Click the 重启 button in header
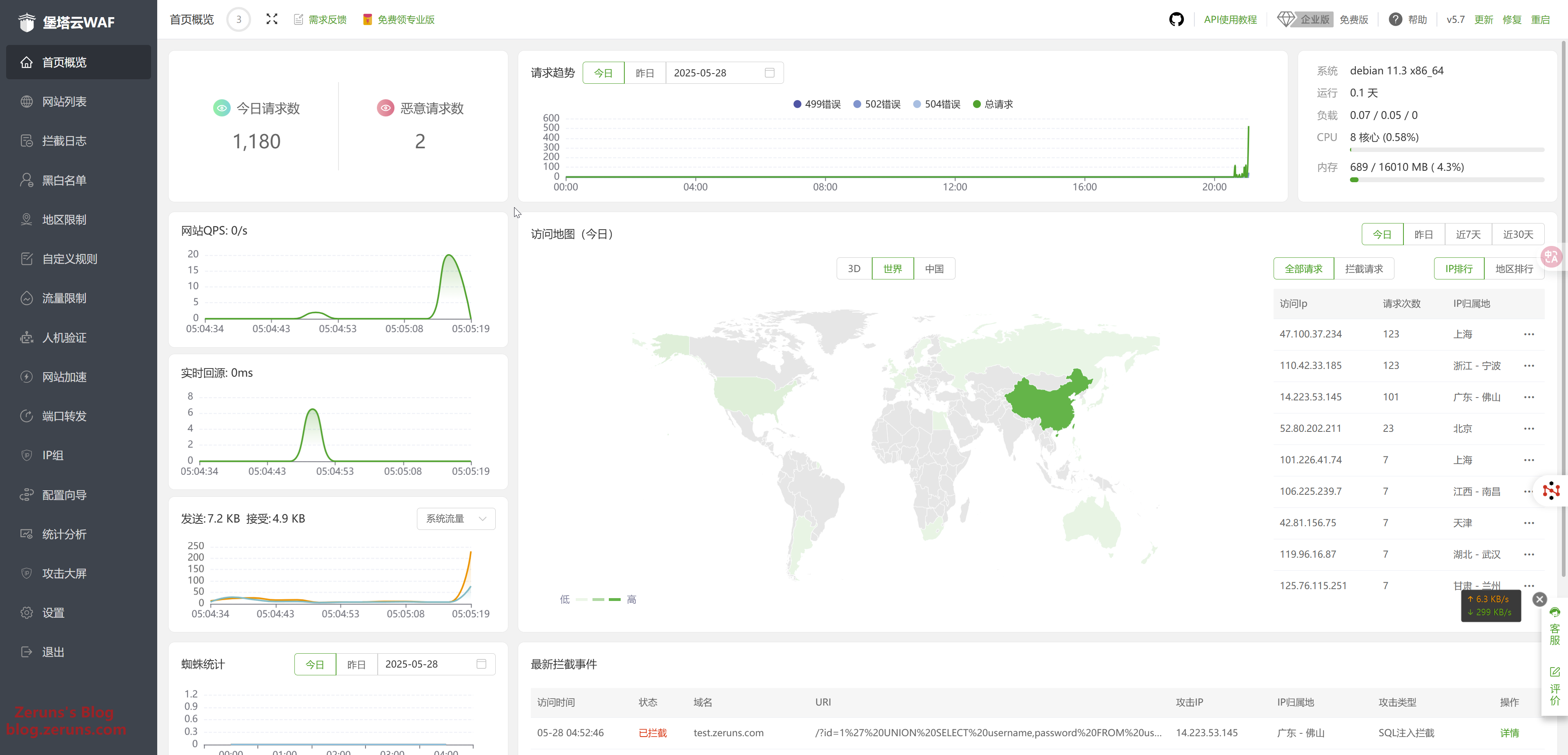The height and width of the screenshot is (755, 1568). 1540,20
